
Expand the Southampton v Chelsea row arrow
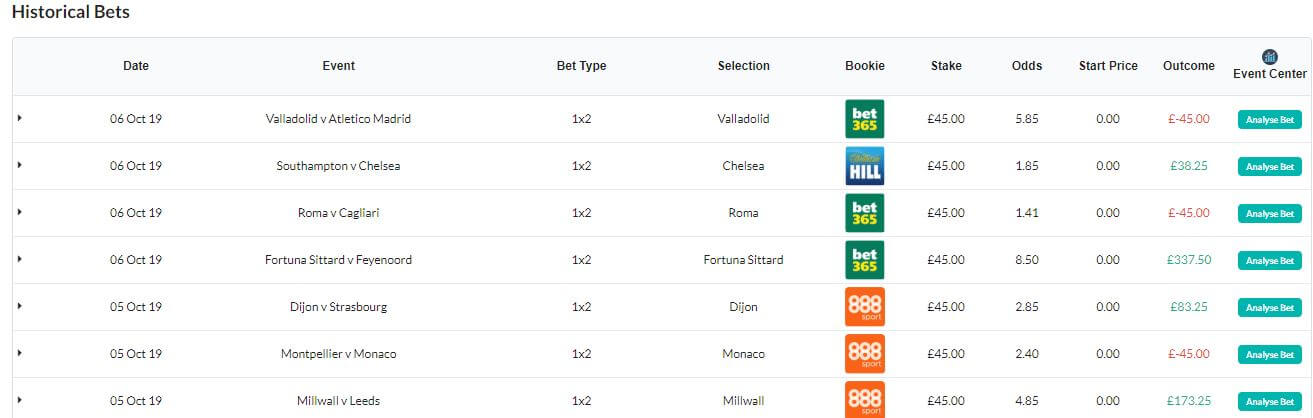20,165
